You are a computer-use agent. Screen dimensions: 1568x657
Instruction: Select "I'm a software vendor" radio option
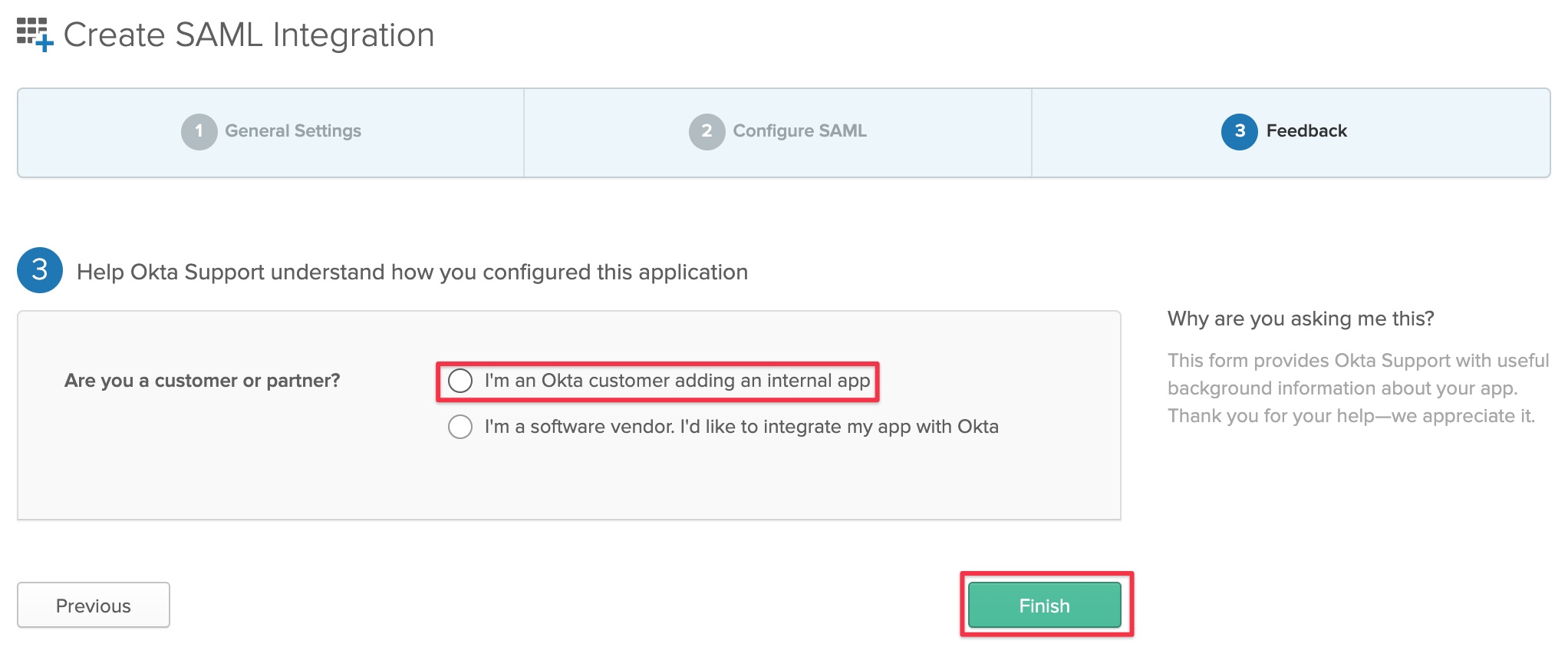click(460, 427)
